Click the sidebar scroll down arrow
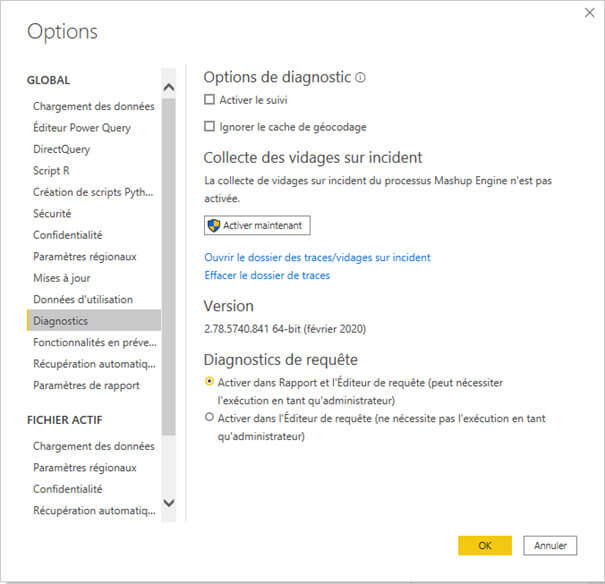Image resolution: width=605 pixels, height=584 pixels. click(x=169, y=503)
